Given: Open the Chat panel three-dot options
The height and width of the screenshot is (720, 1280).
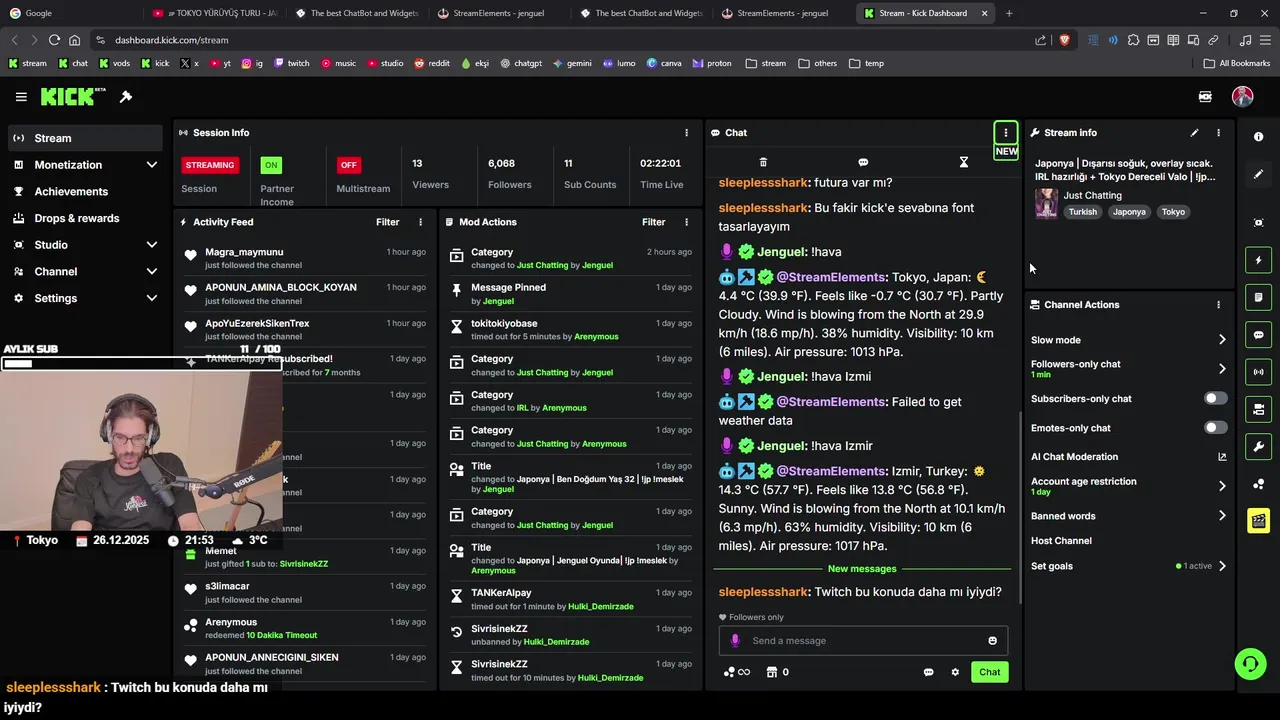Looking at the screenshot, I should click(1005, 132).
